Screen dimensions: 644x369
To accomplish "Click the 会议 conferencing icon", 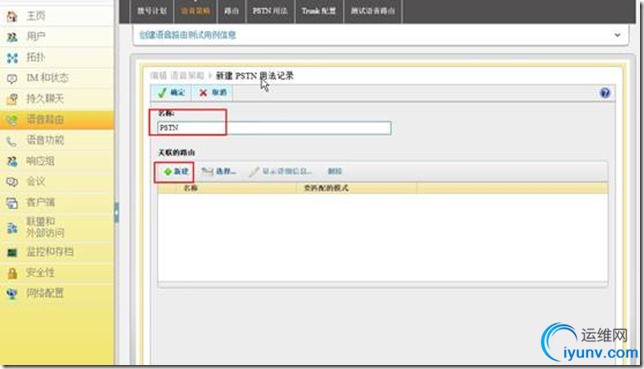I will click(x=12, y=182).
